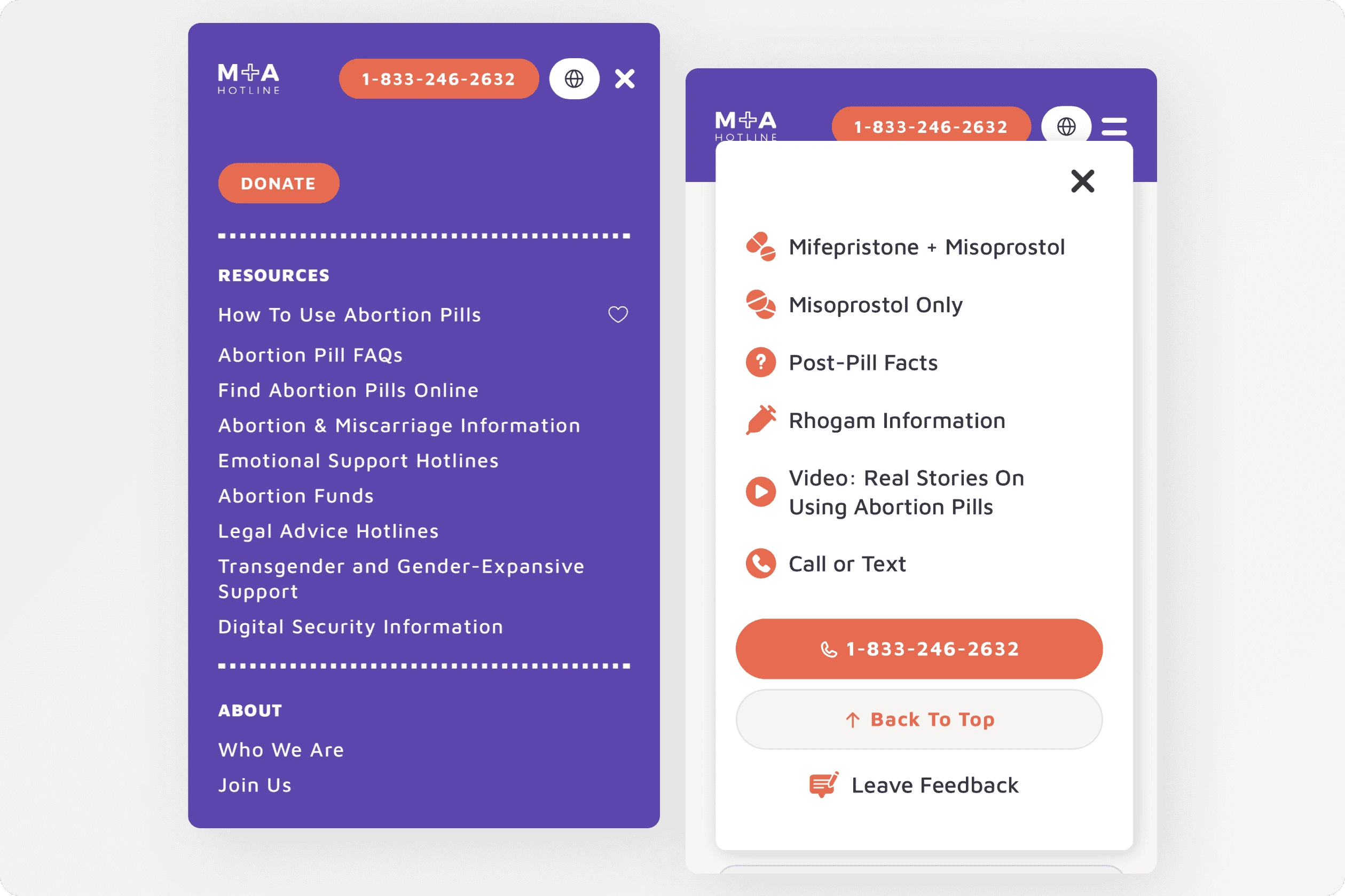Click the phone icon beside Call or Text
This screenshot has height=896, width=1345.
(760, 564)
